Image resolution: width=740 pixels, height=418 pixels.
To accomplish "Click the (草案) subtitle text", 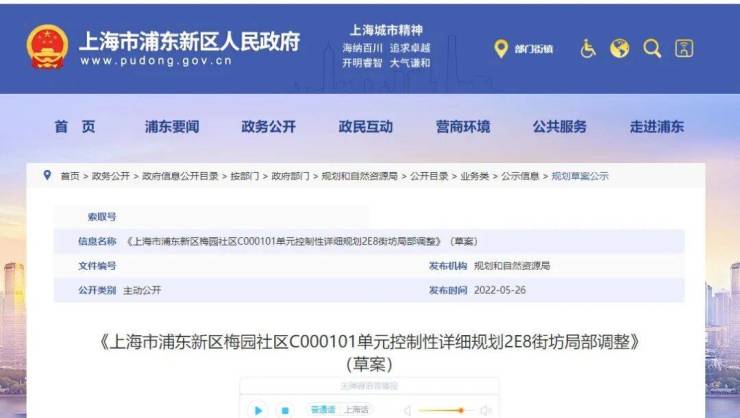I will pos(370,364).
